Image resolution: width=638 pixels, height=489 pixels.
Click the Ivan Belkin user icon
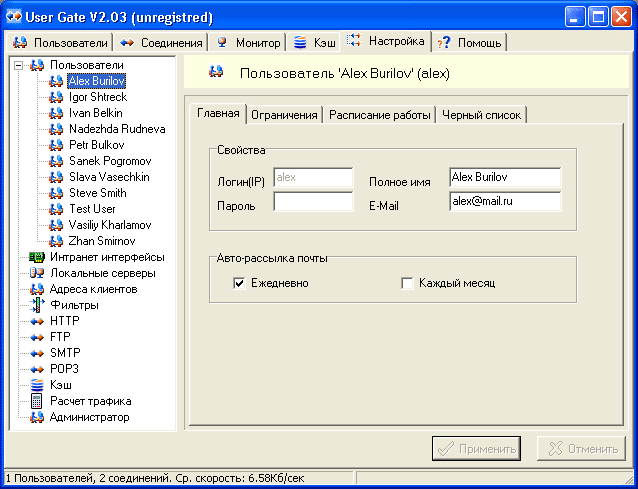click(56, 113)
